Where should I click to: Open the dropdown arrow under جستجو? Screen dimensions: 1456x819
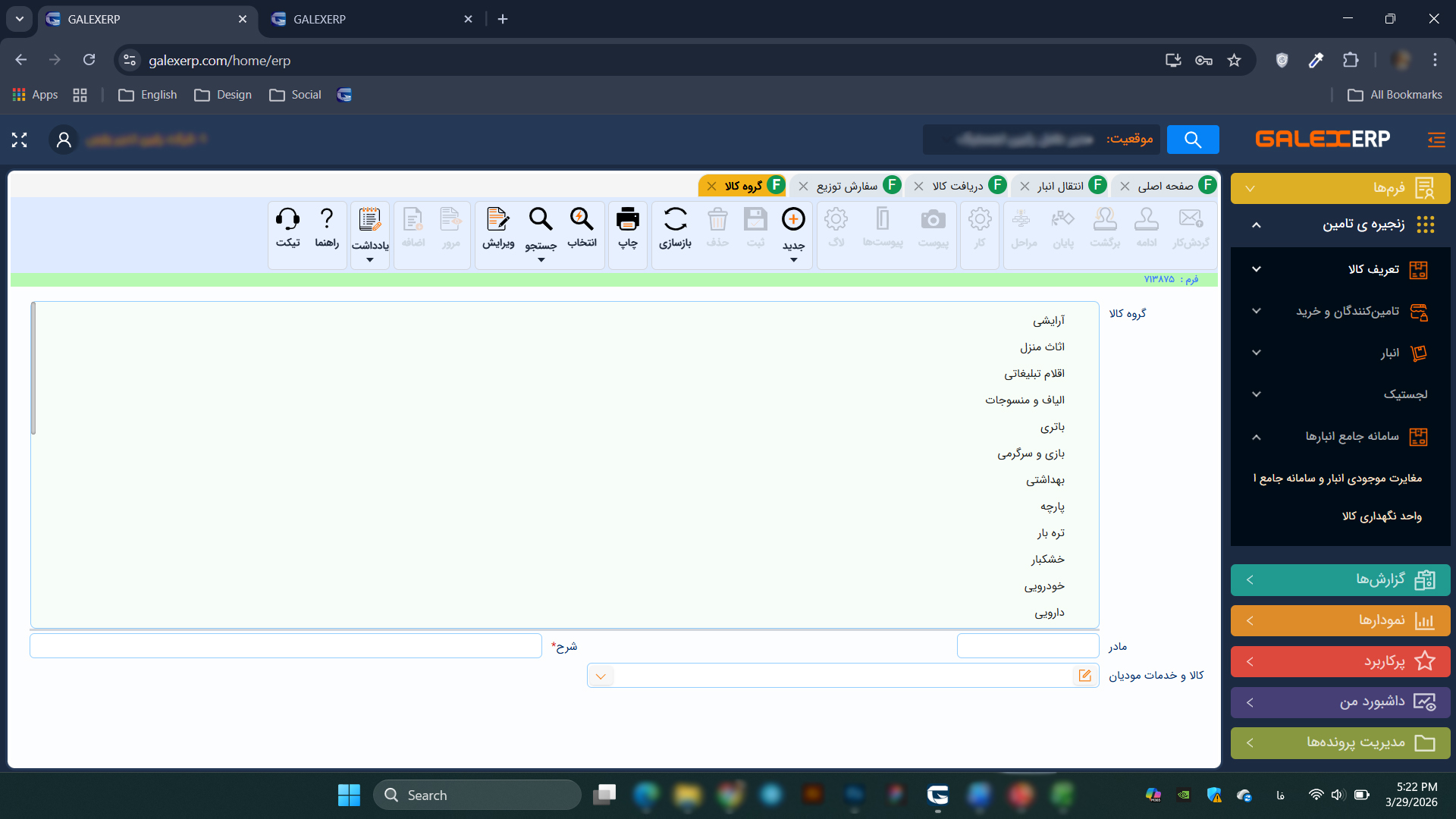click(541, 260)
